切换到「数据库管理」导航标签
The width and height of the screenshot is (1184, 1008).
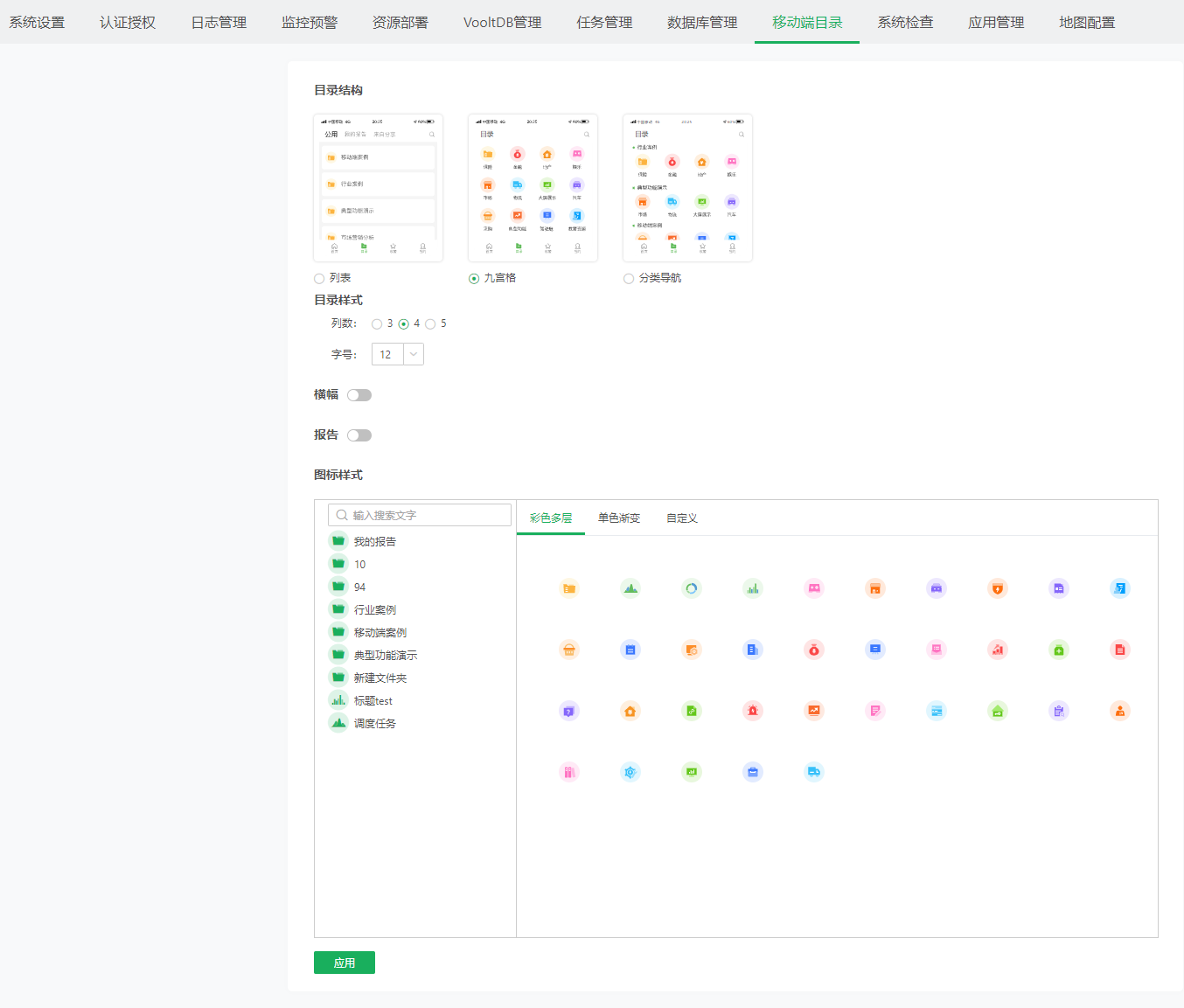(704, 22)
